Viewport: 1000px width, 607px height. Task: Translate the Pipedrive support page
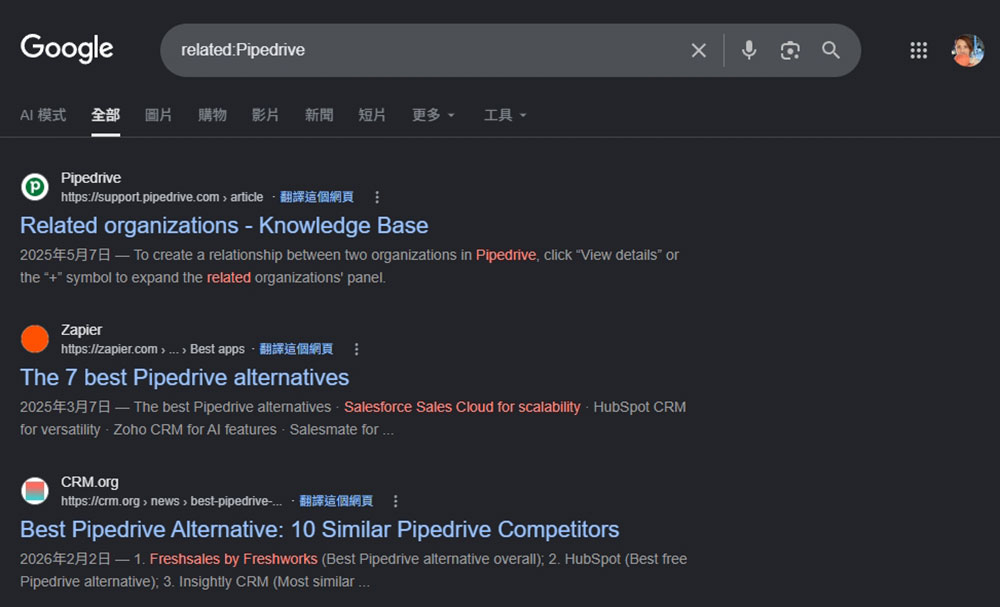tap(316, 197)
